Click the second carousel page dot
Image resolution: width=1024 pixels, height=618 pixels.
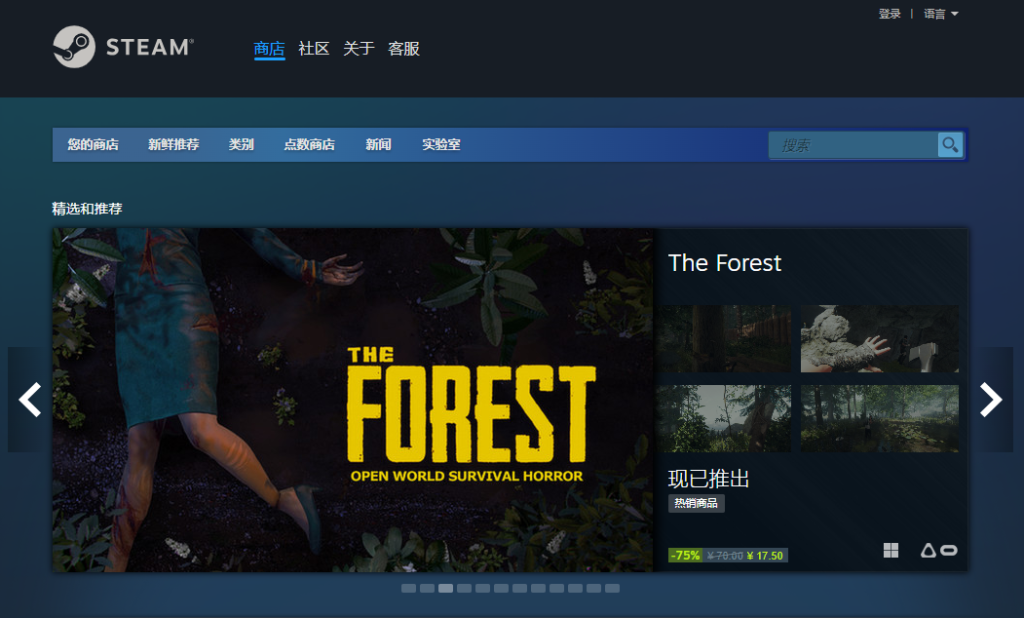pos(427,589)
